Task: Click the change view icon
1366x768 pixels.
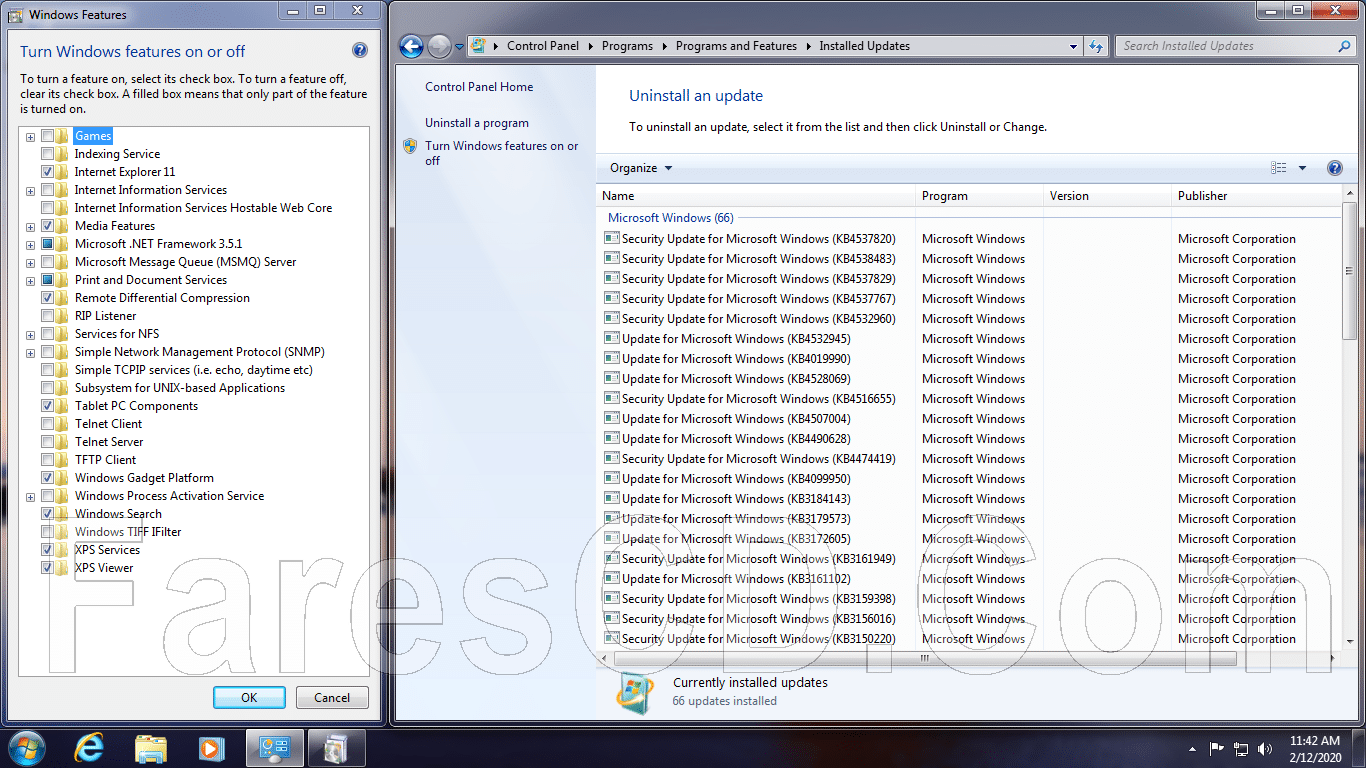Action: tap(1279, 168)
